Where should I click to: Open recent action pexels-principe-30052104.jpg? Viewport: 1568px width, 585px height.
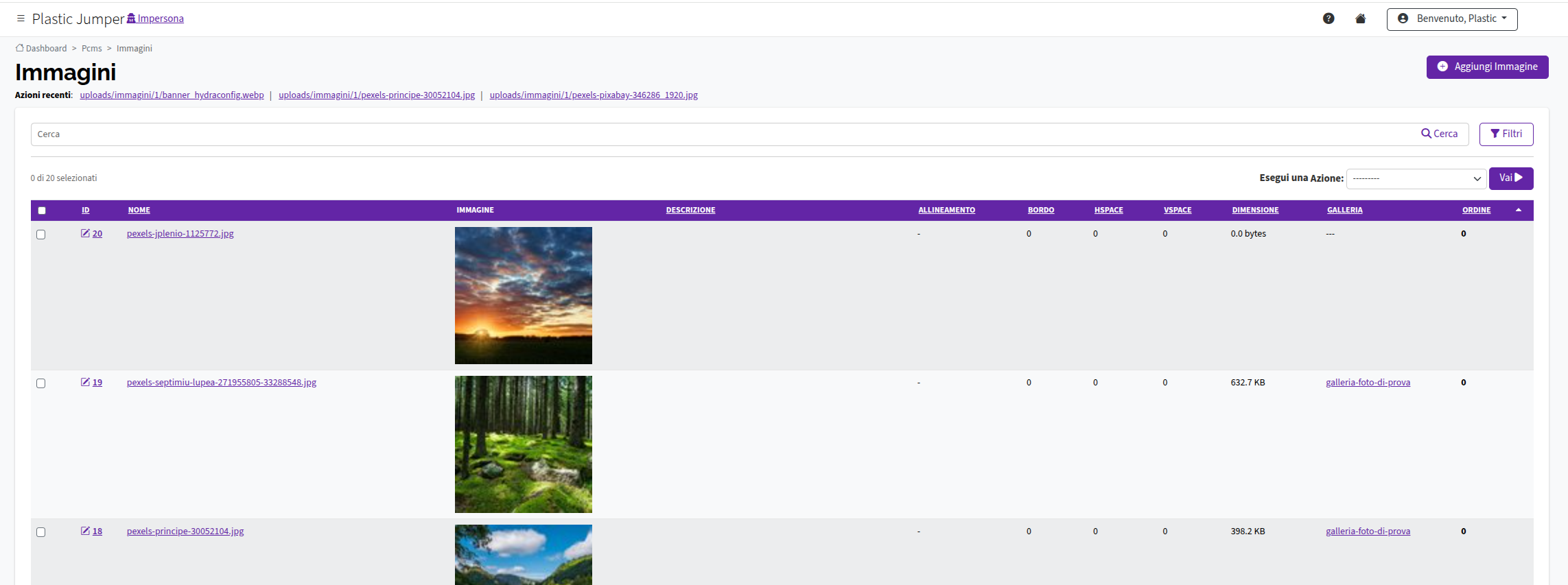point(377,95)
